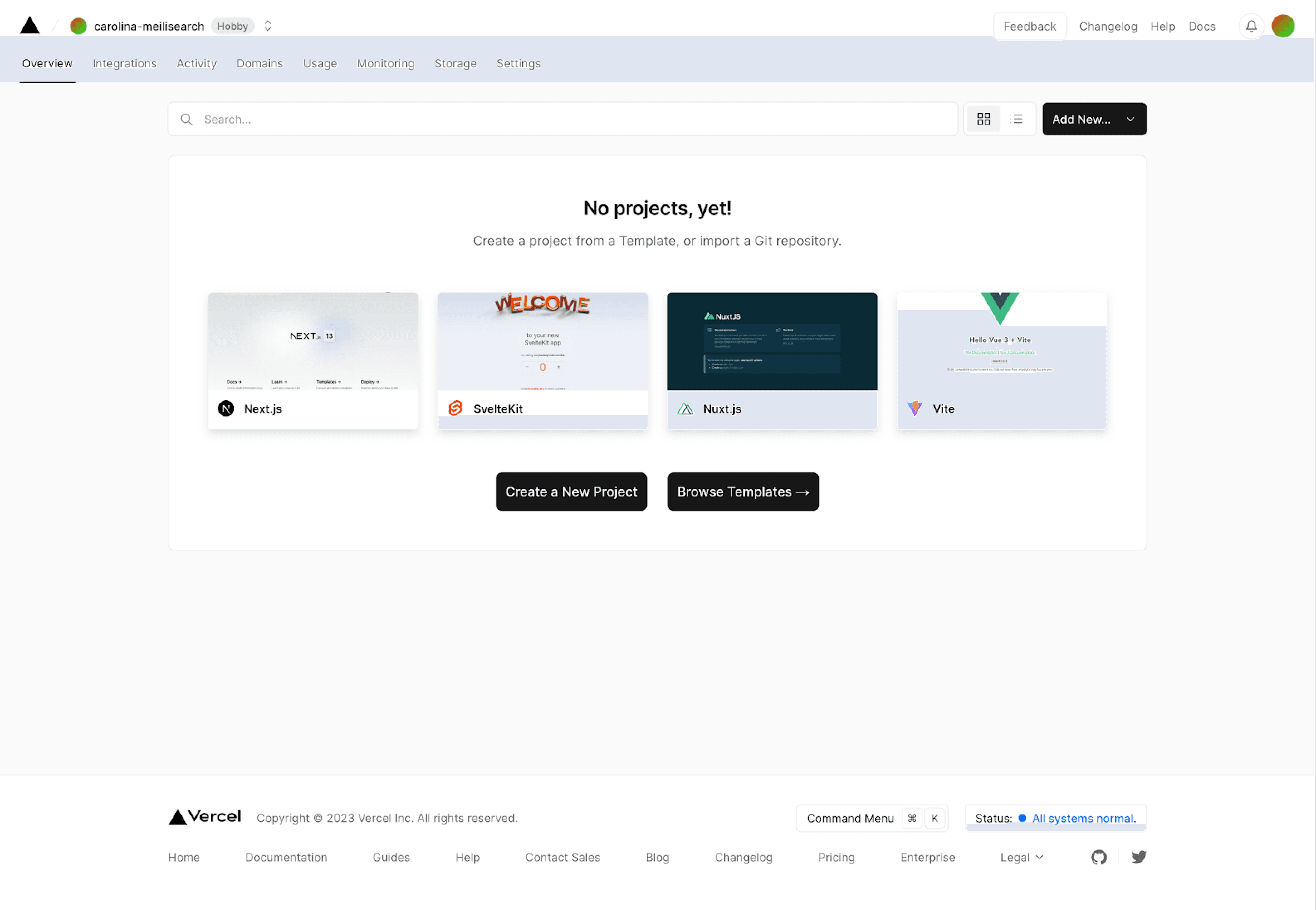Click the Feedback button
Screen dimensions: 1316x910
1029,26
